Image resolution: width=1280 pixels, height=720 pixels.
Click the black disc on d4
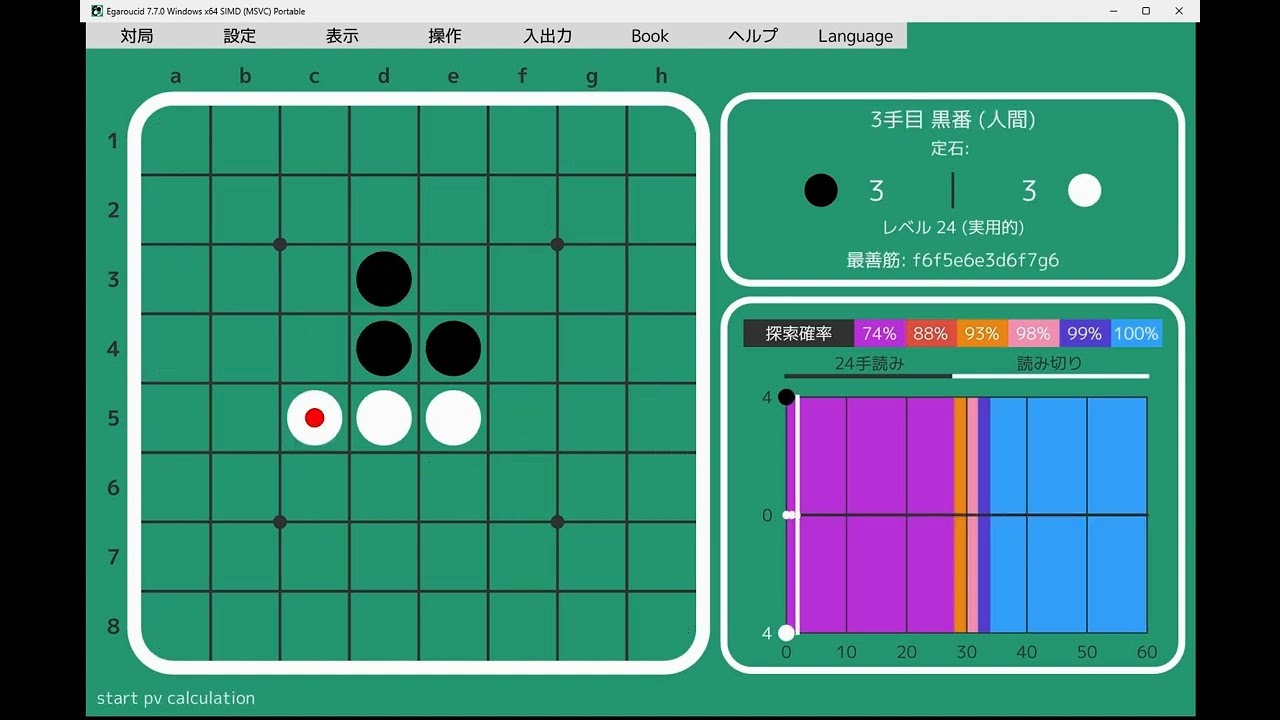384,349
